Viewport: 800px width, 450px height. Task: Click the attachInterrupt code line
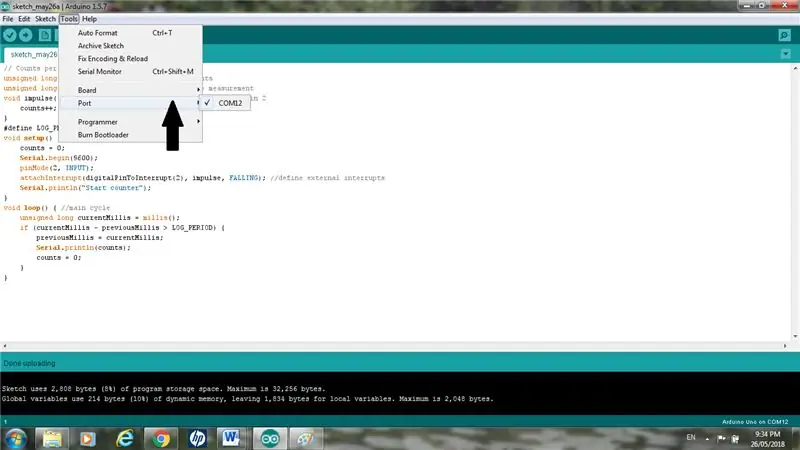(x=202, y=178)
